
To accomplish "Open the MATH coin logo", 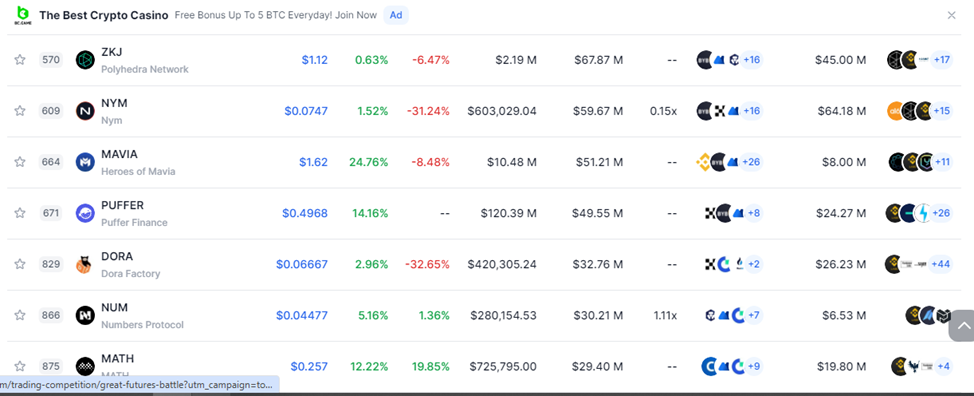I will (85, 366).
